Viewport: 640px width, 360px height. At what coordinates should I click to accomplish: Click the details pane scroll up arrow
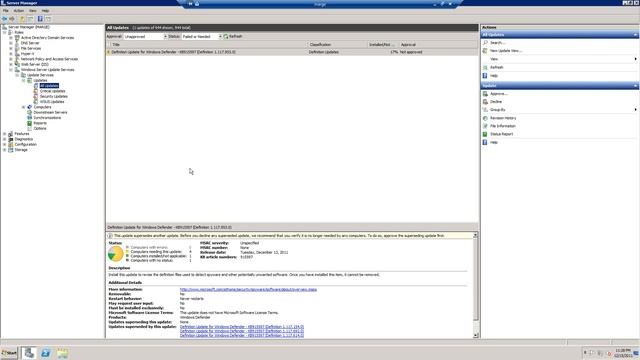coord(476,236)
